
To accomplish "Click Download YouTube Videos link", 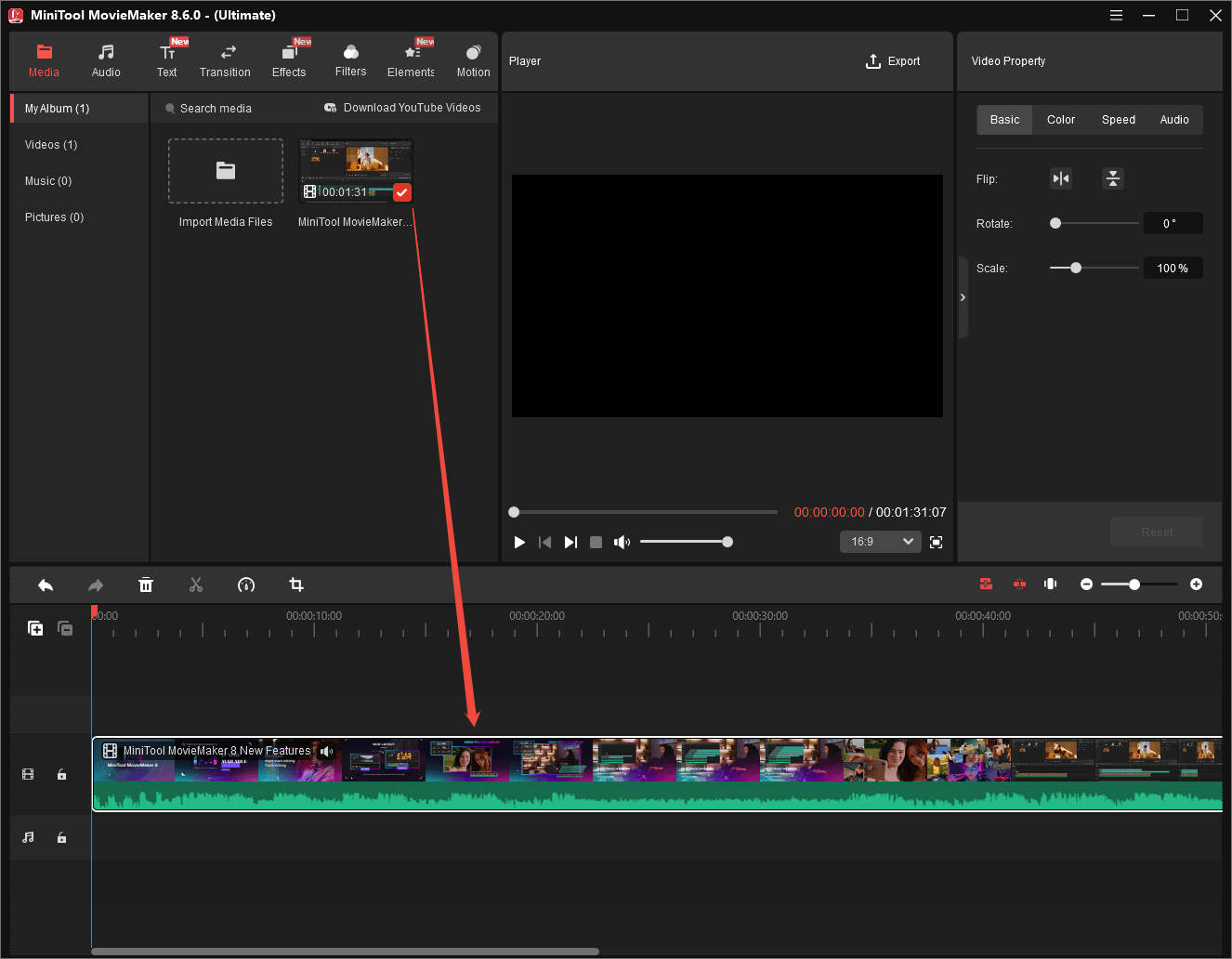I will pos(402,108).
